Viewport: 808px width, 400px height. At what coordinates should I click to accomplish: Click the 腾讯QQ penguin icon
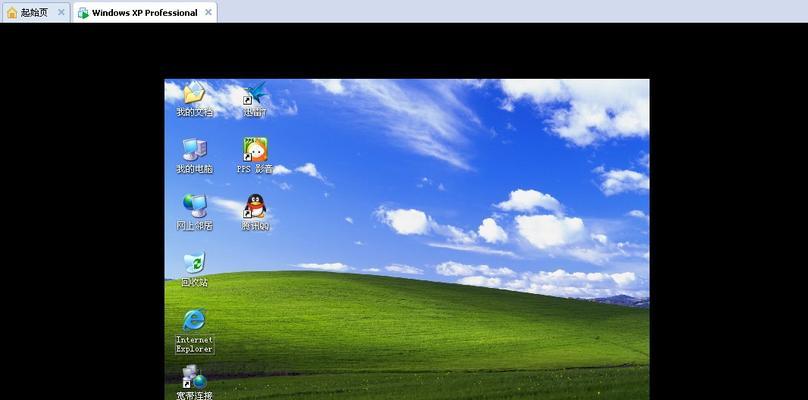(x=255, y=206)
